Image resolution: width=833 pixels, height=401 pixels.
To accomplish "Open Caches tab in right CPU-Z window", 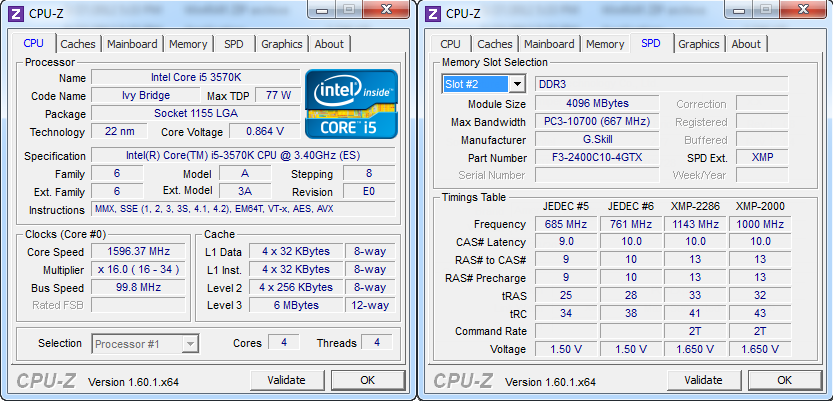I will pos(495,44).
